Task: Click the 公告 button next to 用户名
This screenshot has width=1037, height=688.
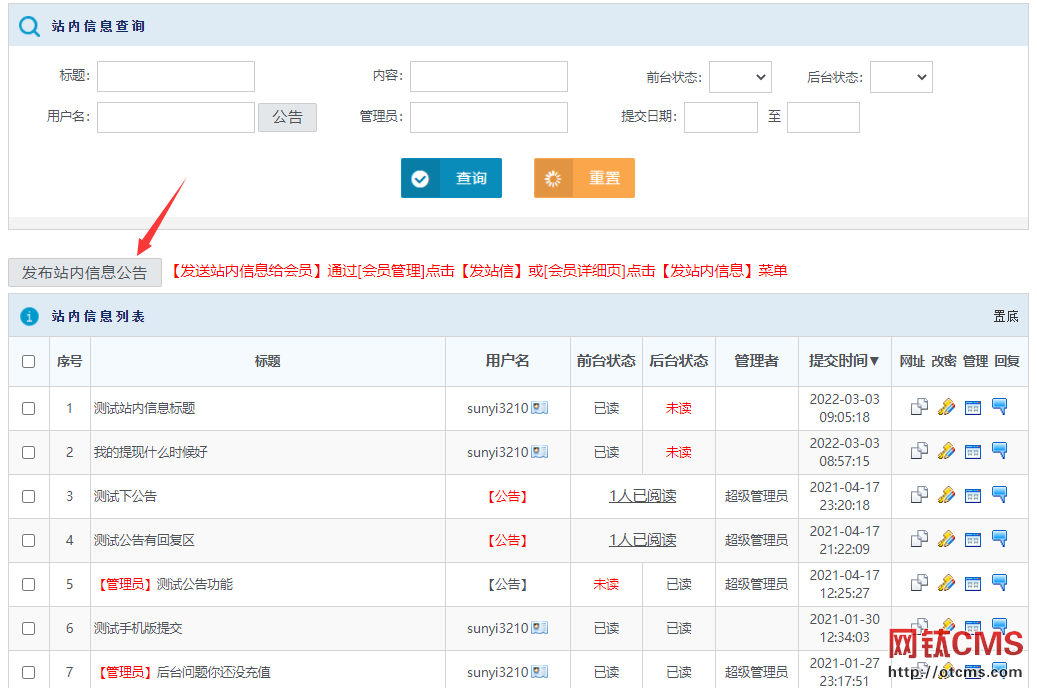Action: [x=287, y=117]
